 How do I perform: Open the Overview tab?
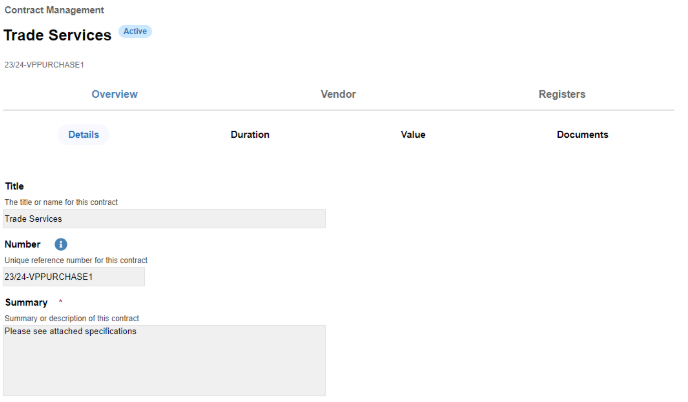(114, 94)
